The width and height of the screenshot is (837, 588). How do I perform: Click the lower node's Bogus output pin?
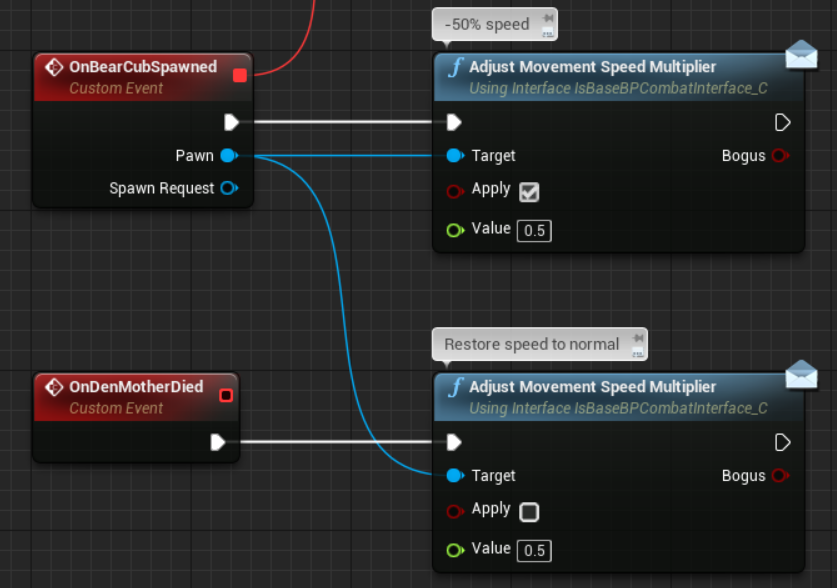[x=780, y=475]
